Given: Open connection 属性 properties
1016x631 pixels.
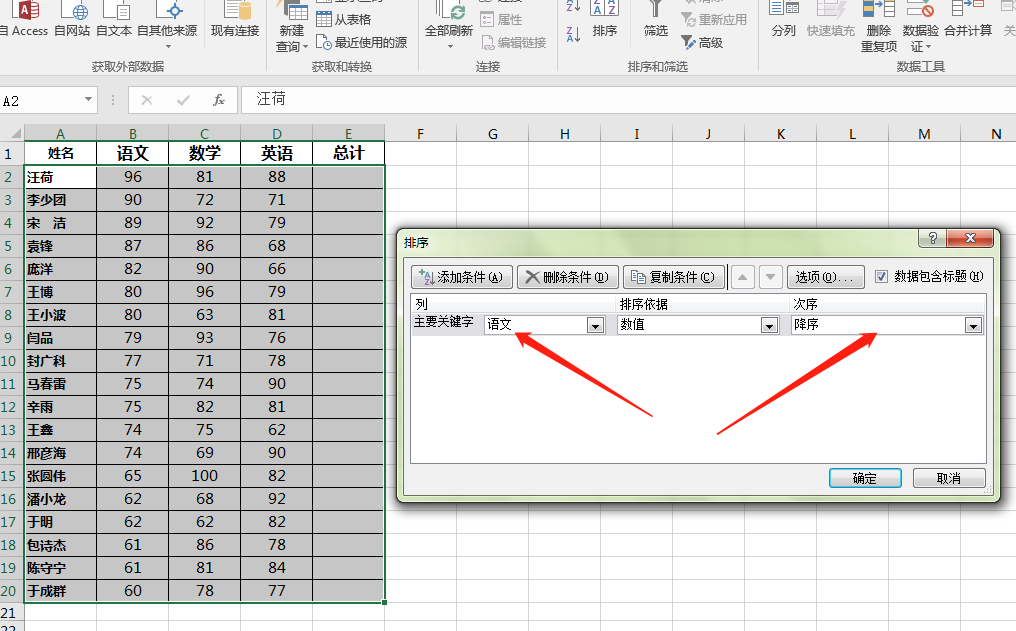Looking at the screenshot, I should (x=501, y=19).
